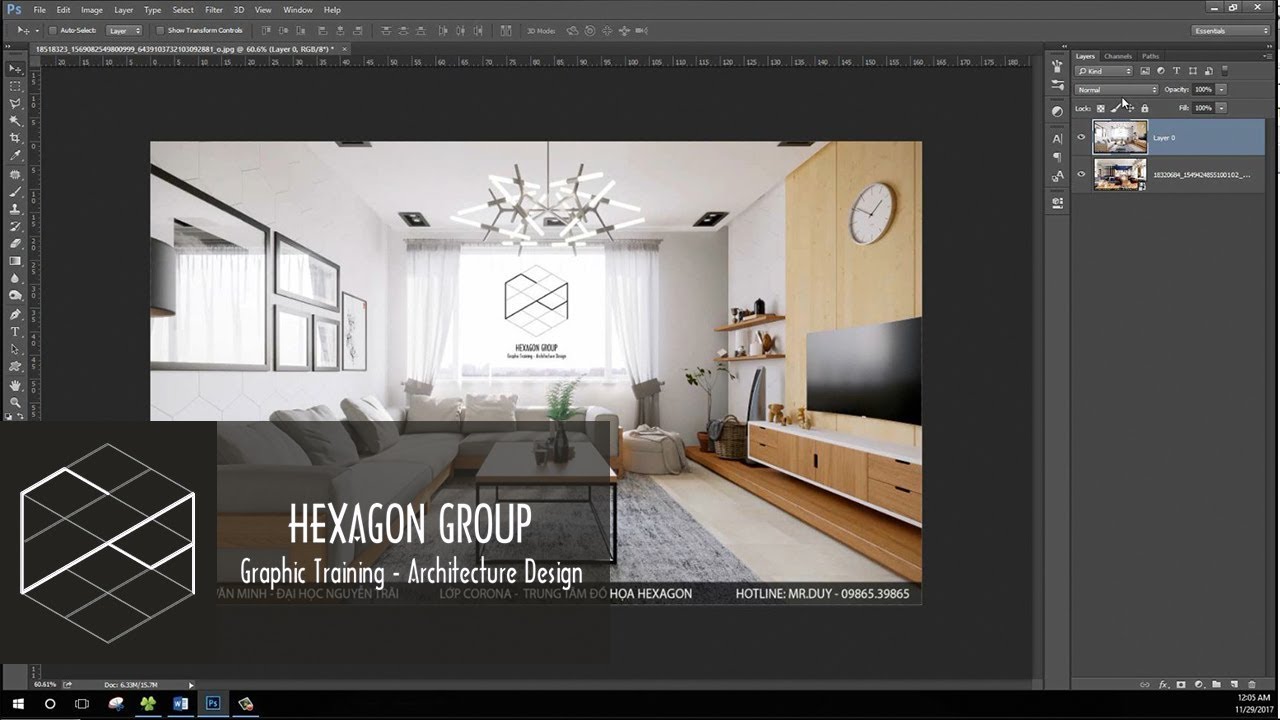Select the Crop tool
The width and height of the screenshot is (1280, 720).
[x=15, y=138]
